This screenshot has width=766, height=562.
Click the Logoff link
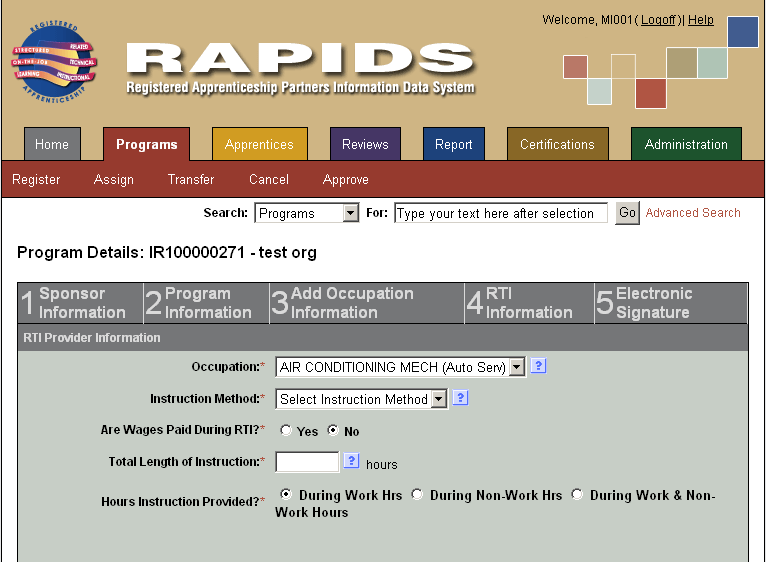pos(658,20)
